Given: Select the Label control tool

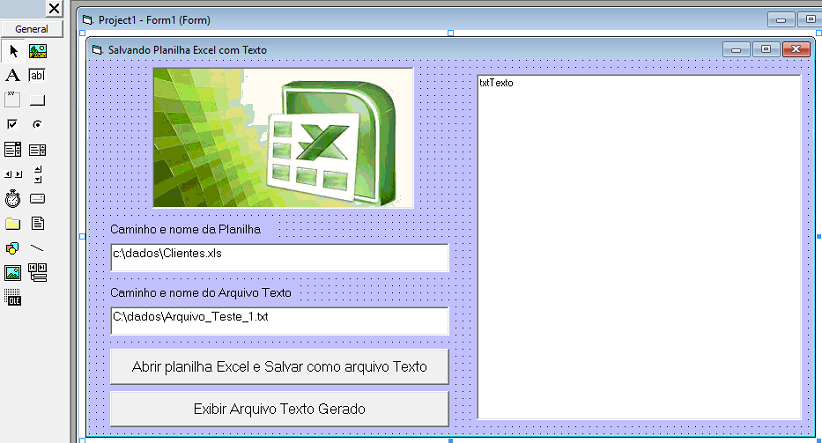Looking at the screenshot, I should [x=13, y=75].
